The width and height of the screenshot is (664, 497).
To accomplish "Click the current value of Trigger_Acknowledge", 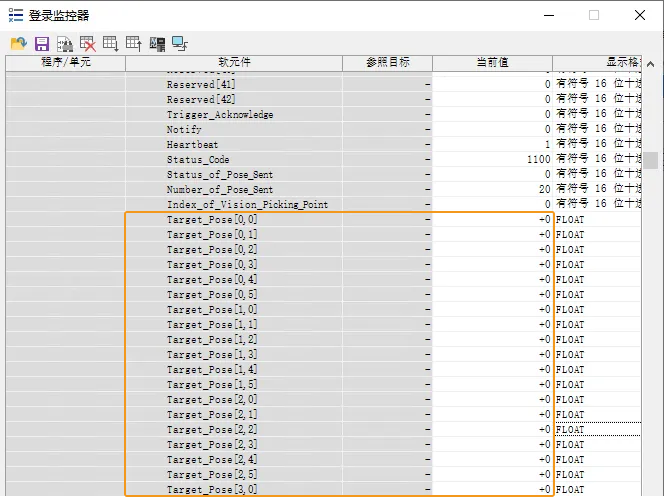I will tap(492, 114).
